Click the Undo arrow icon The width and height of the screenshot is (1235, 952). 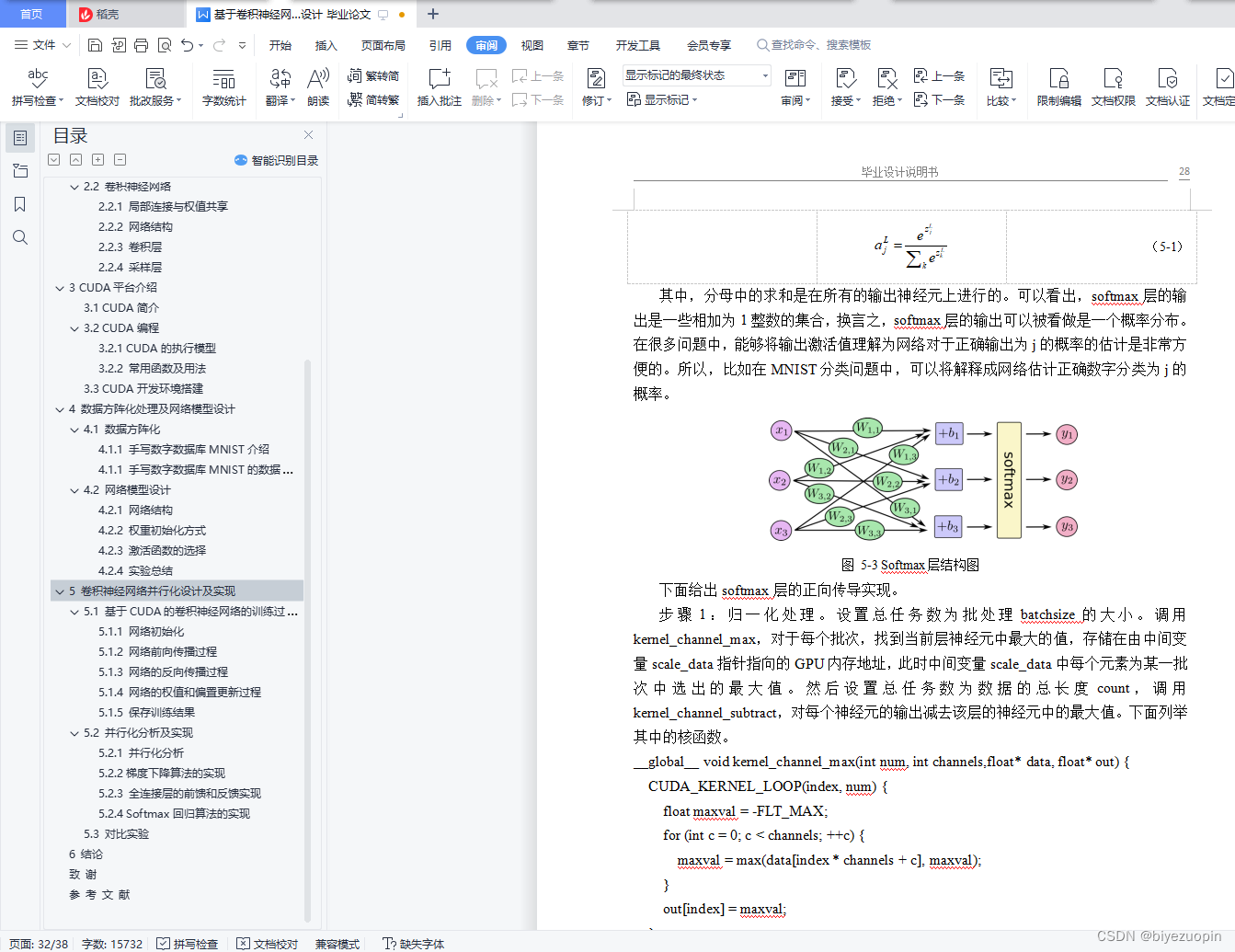[188, 45]
